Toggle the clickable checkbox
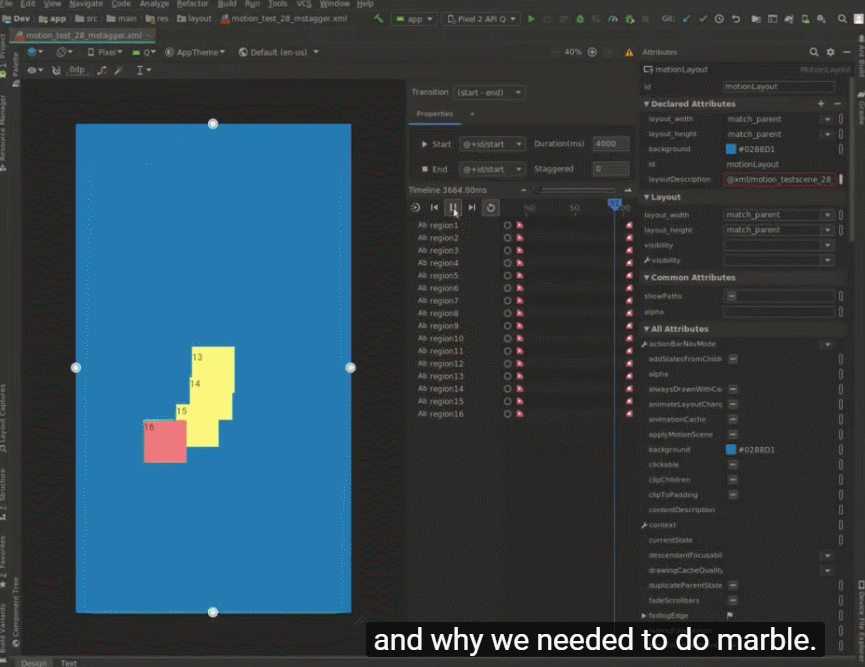 [x=733, y=465]
